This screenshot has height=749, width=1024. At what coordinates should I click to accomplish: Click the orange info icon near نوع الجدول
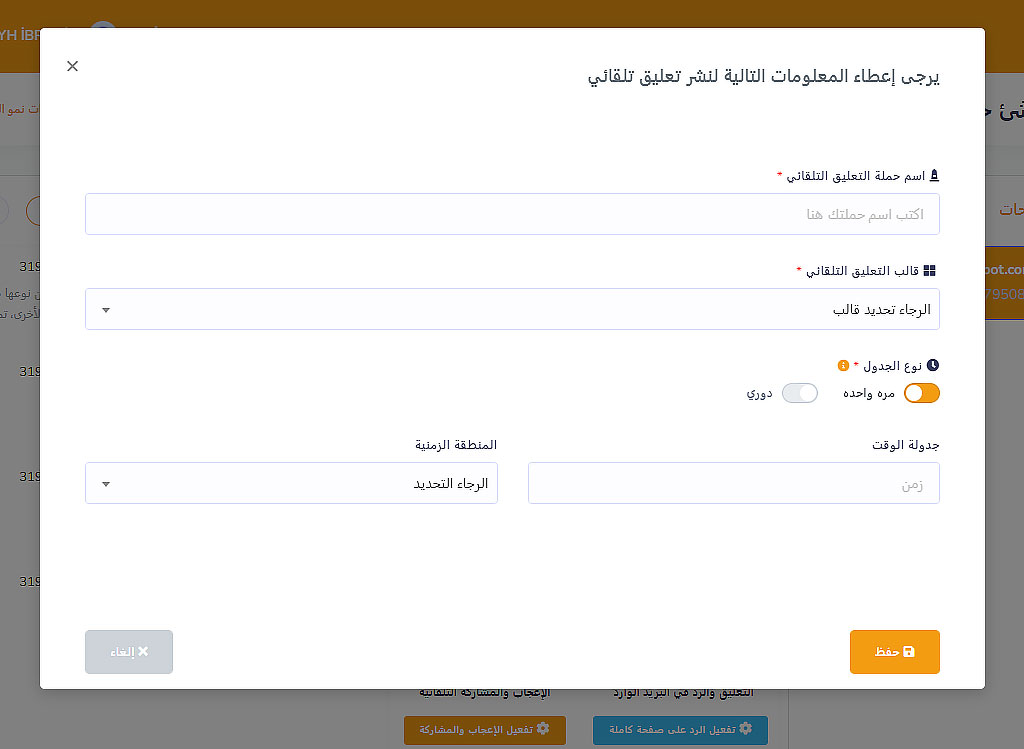coord(843,366)
